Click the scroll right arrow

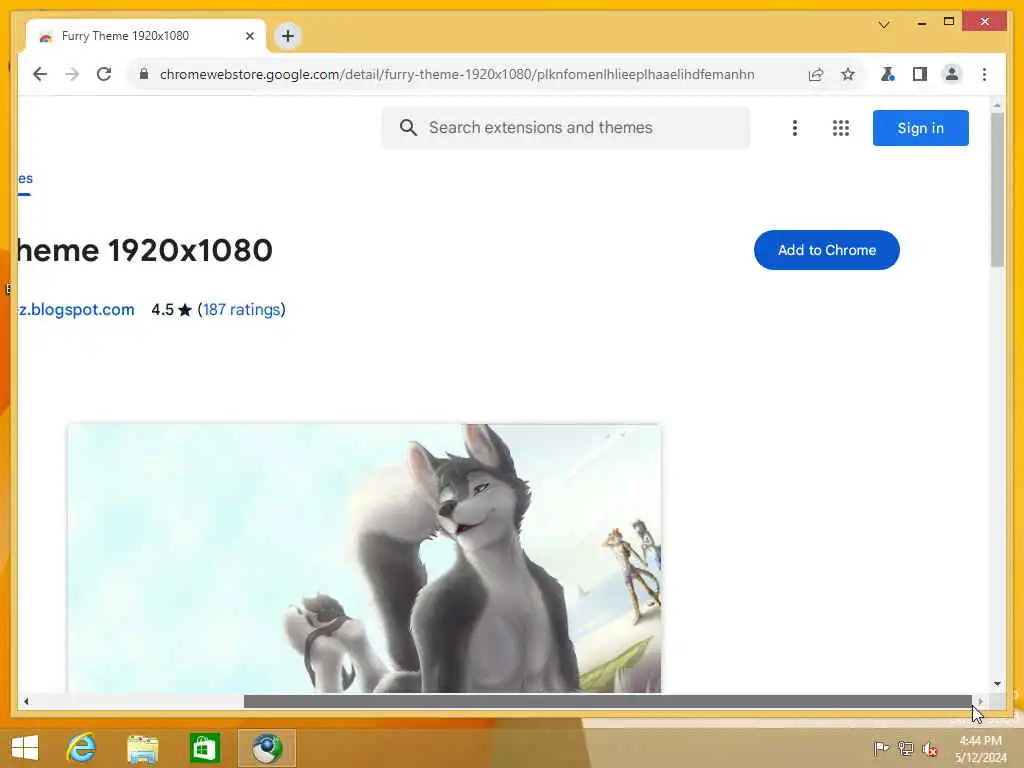pyautogui.click(x=981, y=701)
